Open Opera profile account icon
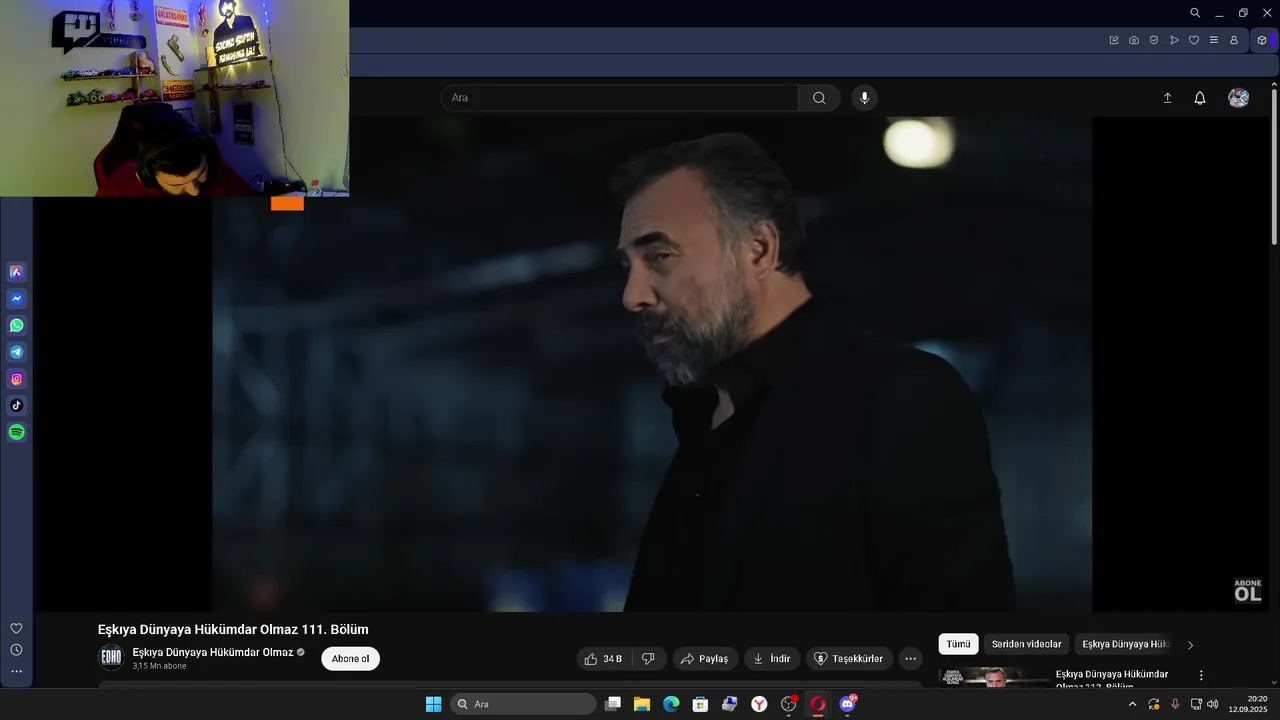 pos(1234,40)
